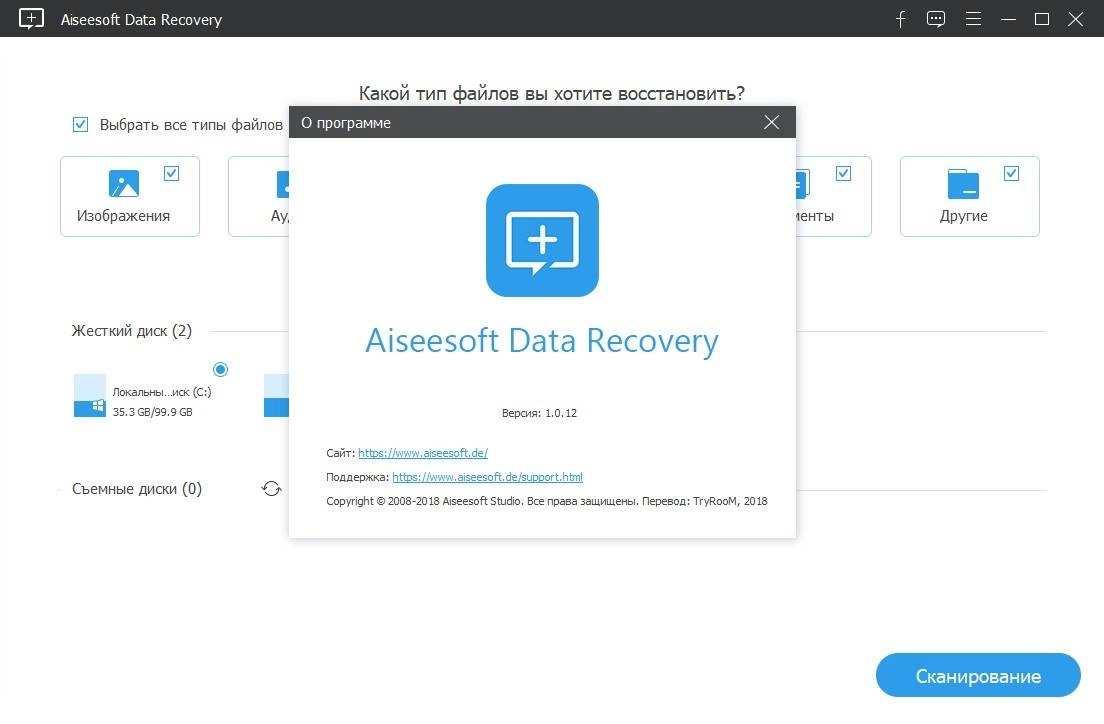Open the support.html support link
Viewport: 1104px width, 724px height.
(x=487, y=477)
